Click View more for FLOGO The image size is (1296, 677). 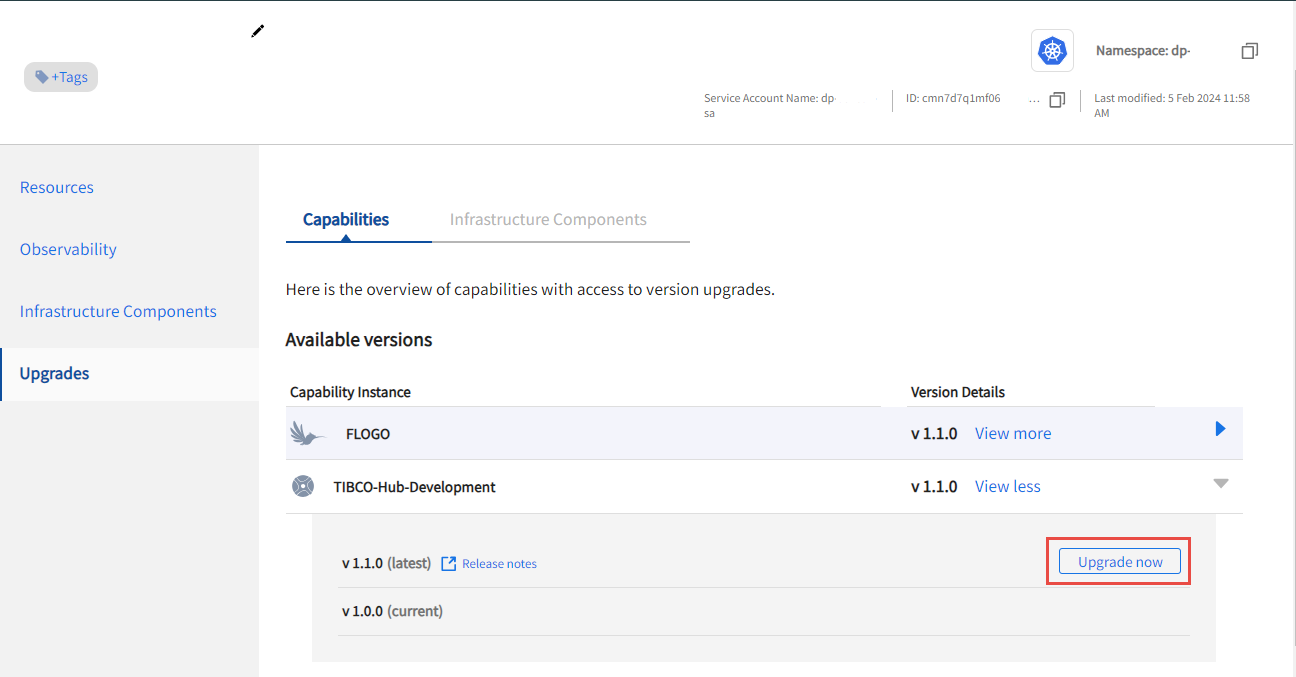pyautogui.click(x=1013, y=434)
